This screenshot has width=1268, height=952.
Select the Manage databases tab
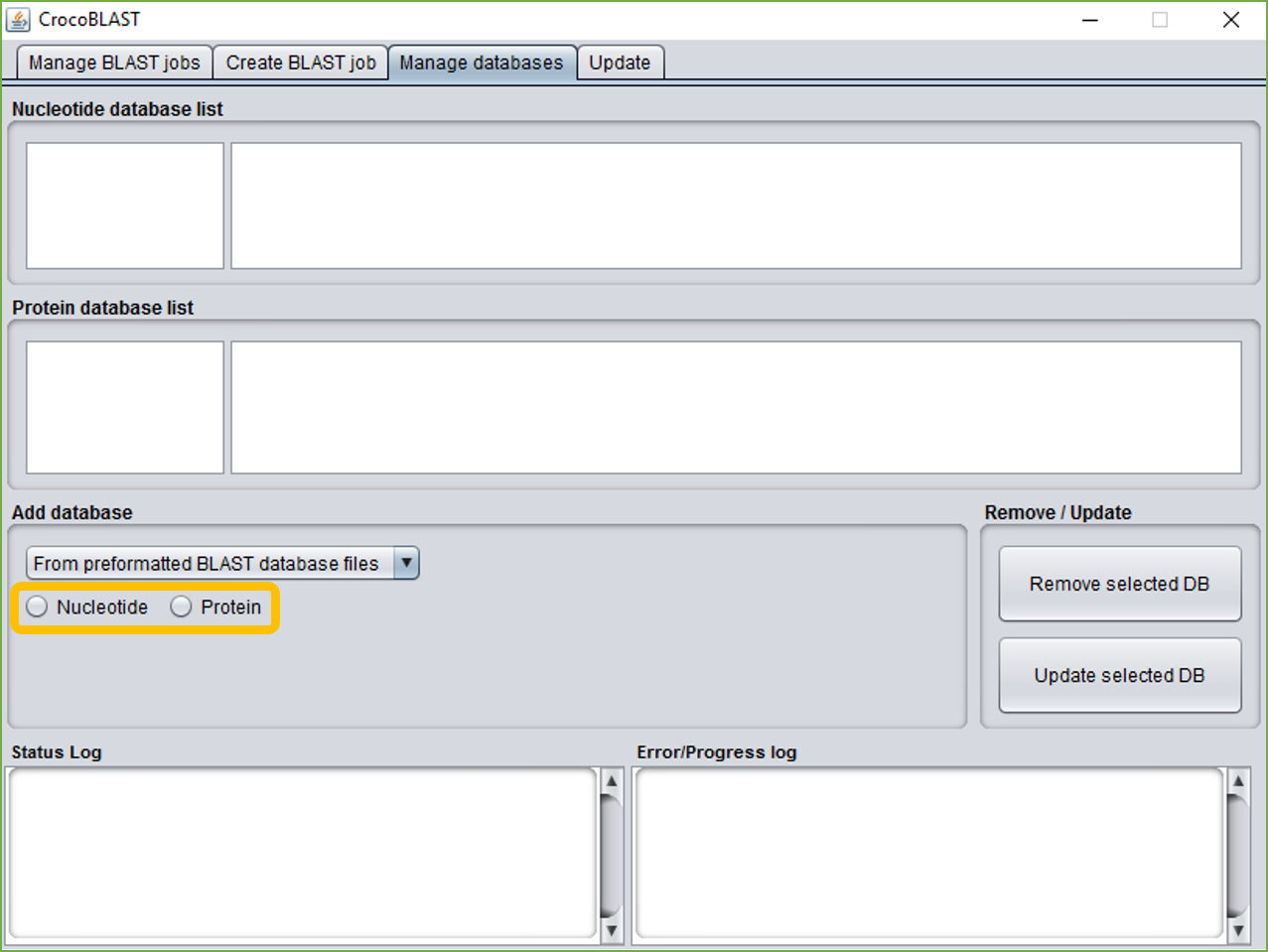click(x=482, y=63)
